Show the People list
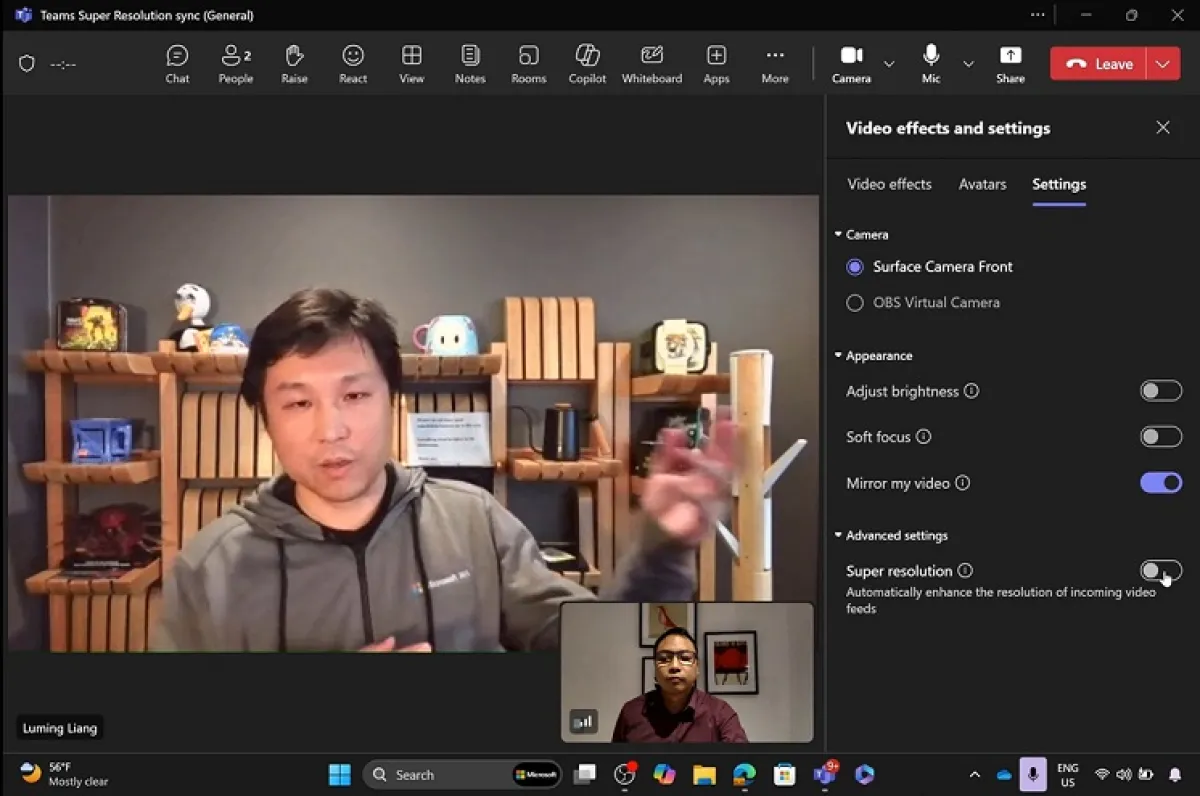Viewport: 1200px width, 796px height. [x=236, y=63]
